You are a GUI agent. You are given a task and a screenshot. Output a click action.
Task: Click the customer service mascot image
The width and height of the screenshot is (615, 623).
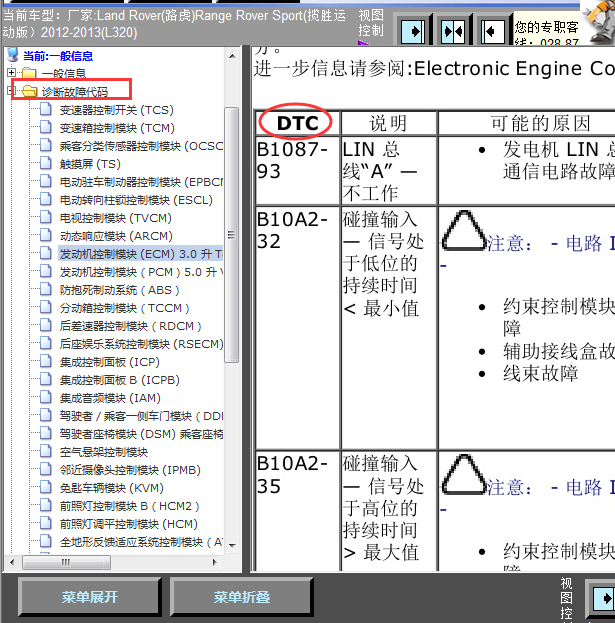(599, 22)
